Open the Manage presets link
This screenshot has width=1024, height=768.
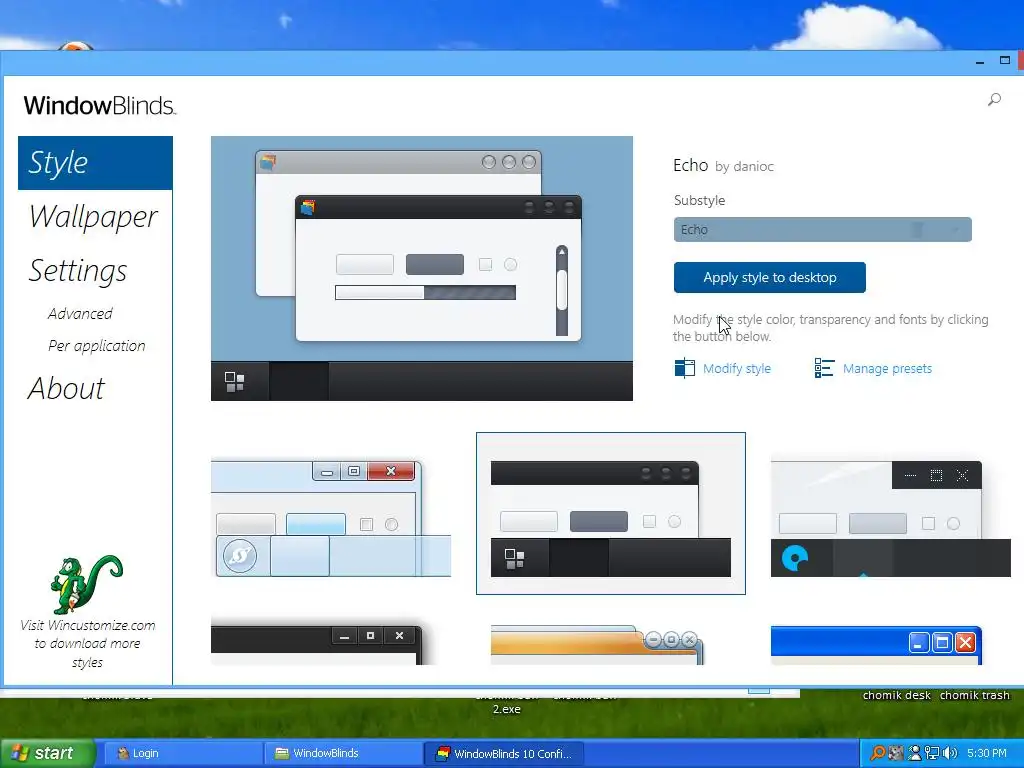click(887, 368)
